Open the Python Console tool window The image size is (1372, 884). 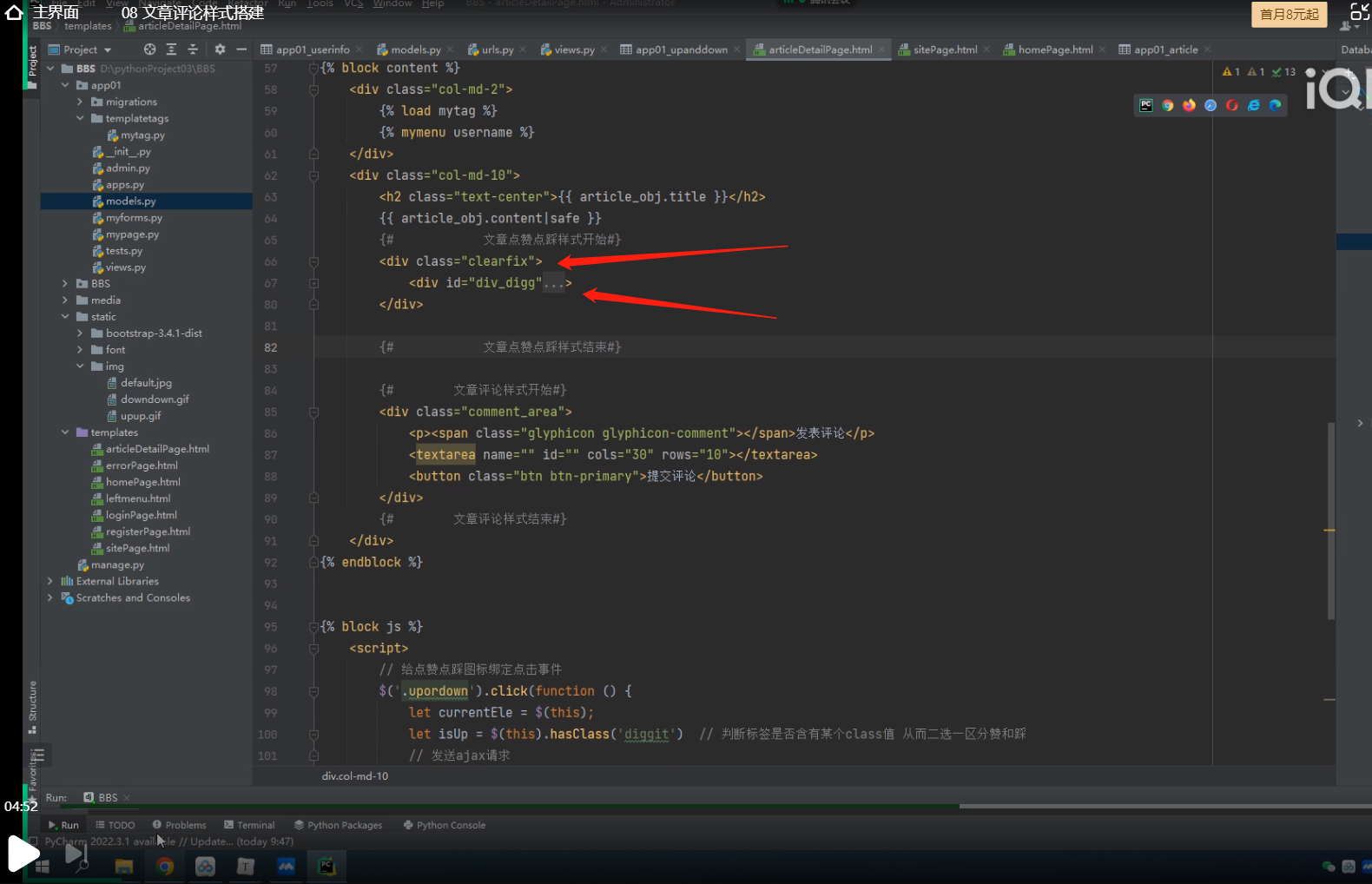445,826
